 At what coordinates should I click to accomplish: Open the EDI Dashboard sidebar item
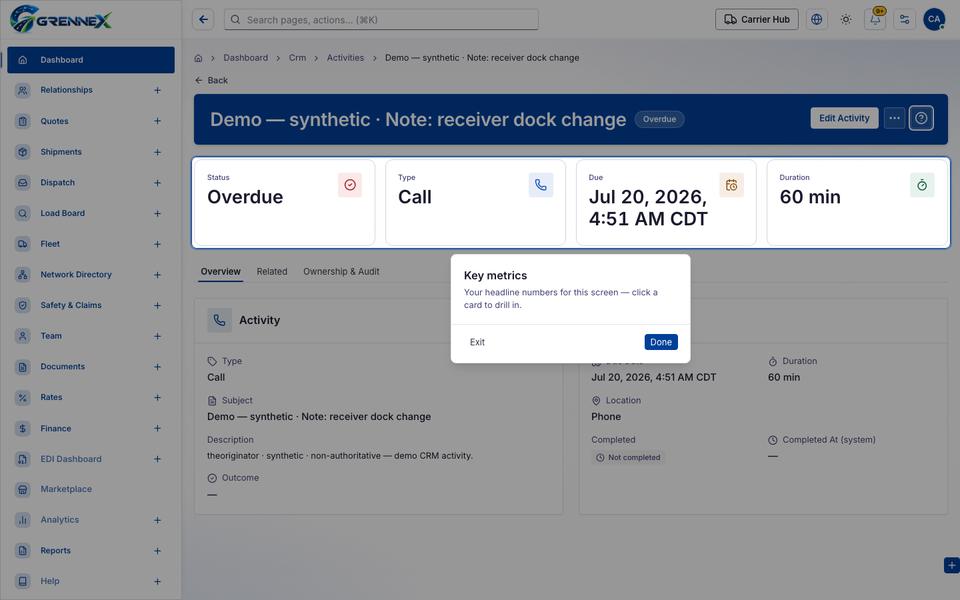point(91,459)
